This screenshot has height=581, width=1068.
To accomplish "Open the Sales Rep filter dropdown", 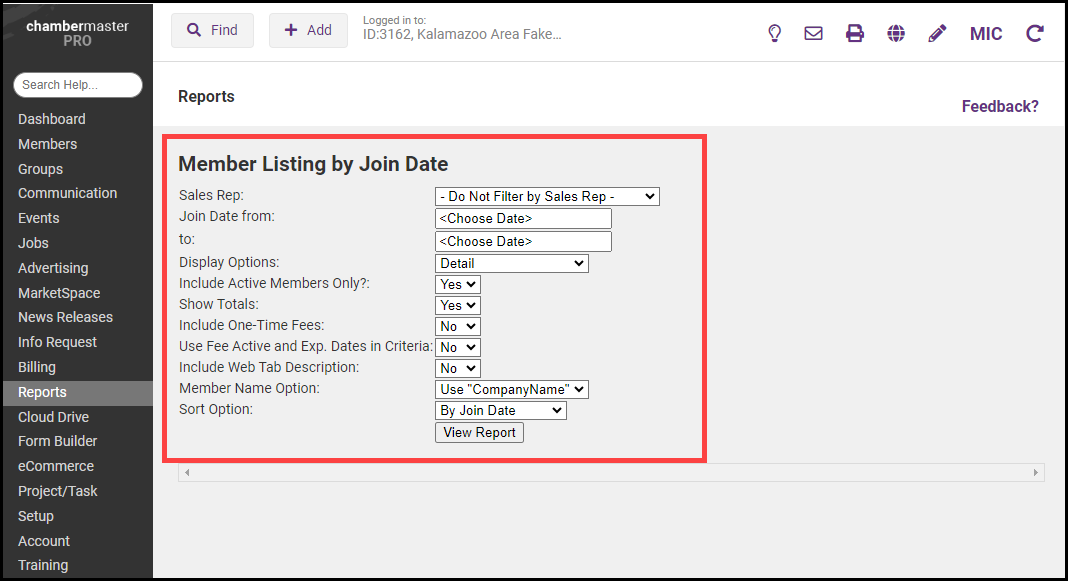I will [x=547, y=197].
